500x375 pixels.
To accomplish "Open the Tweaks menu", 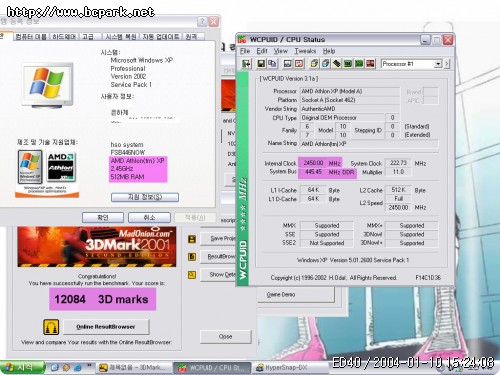I will coord(305,51).
